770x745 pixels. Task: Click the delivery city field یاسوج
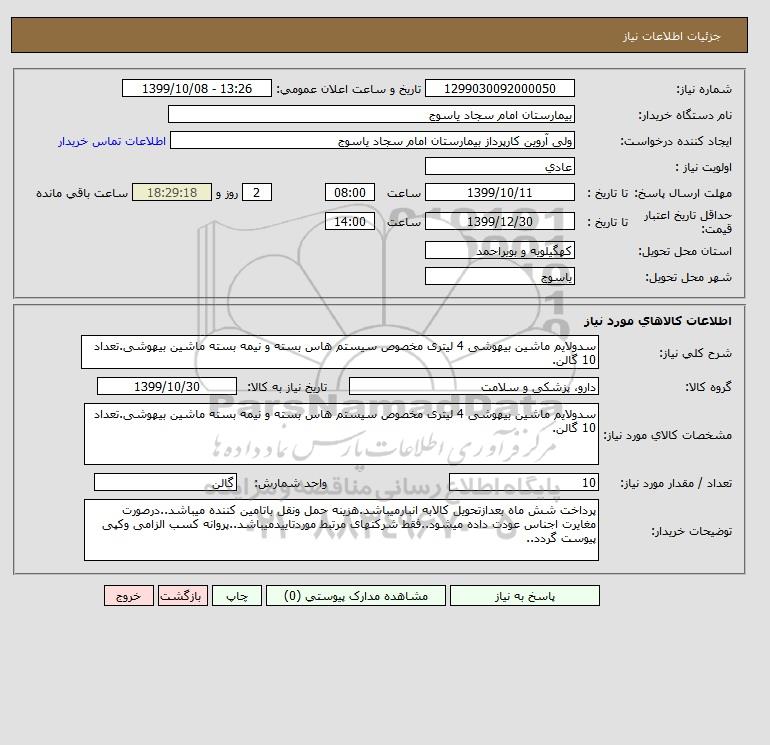coord(499,276)
